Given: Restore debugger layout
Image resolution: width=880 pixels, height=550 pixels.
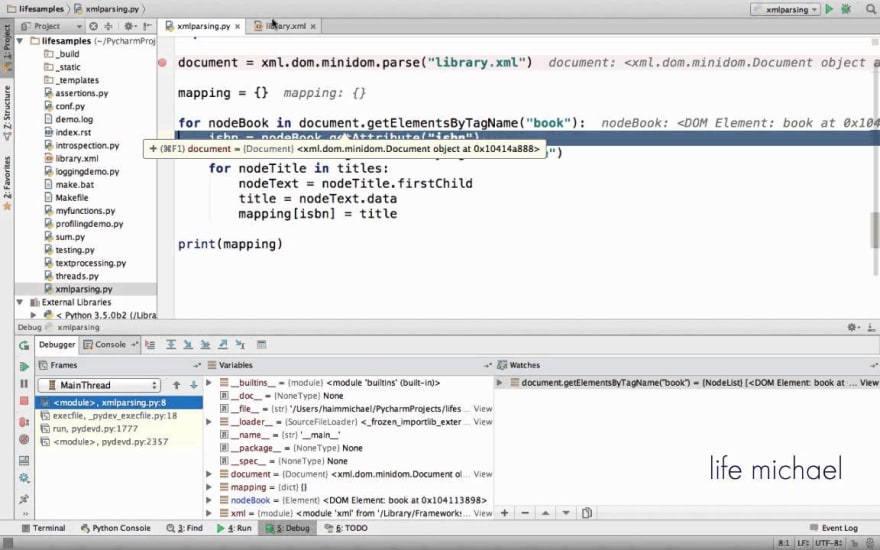Looking at the screenshot, I should [24, 461].
